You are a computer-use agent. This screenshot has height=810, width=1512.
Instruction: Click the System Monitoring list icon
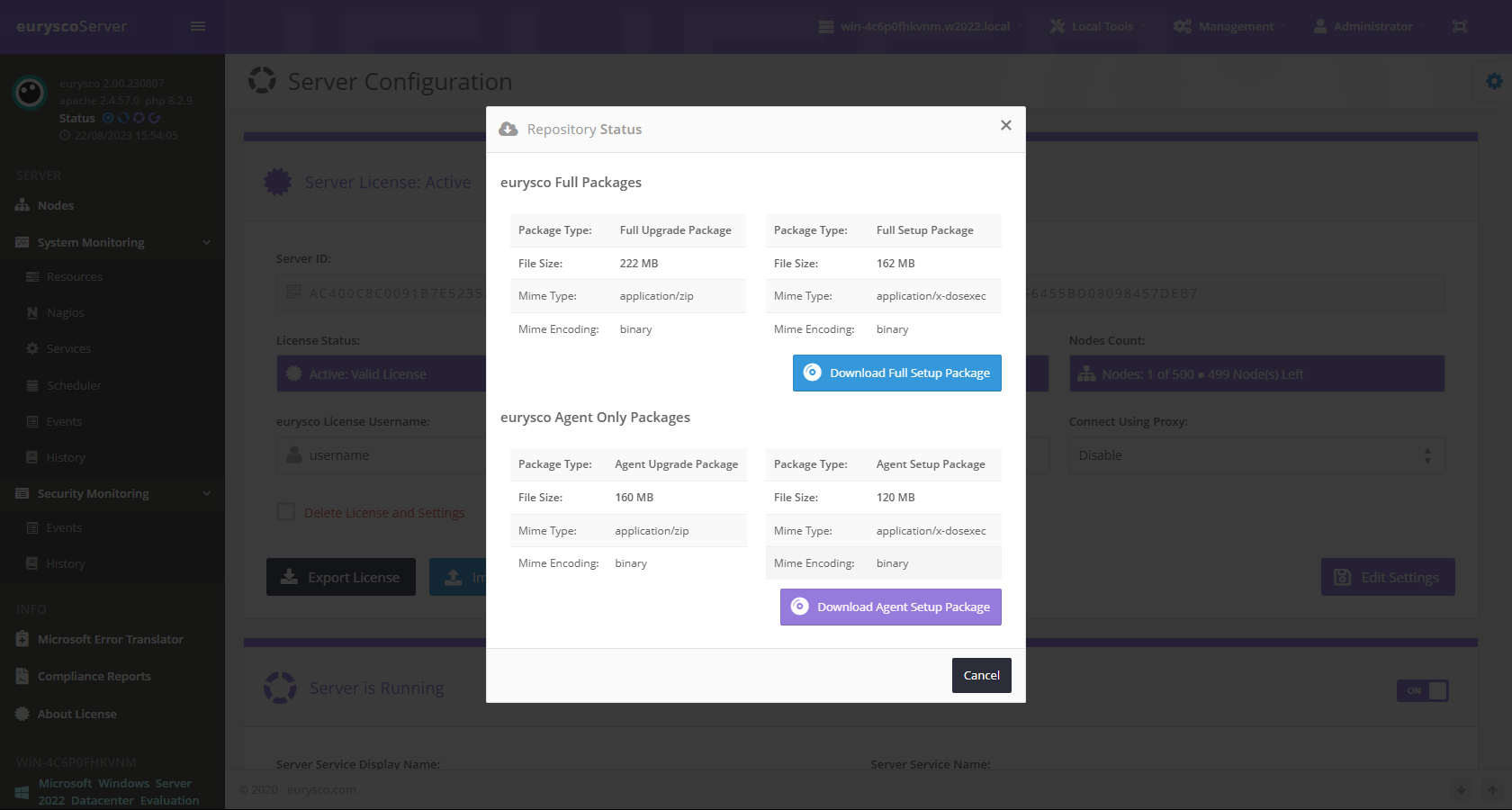click(22, 242)
